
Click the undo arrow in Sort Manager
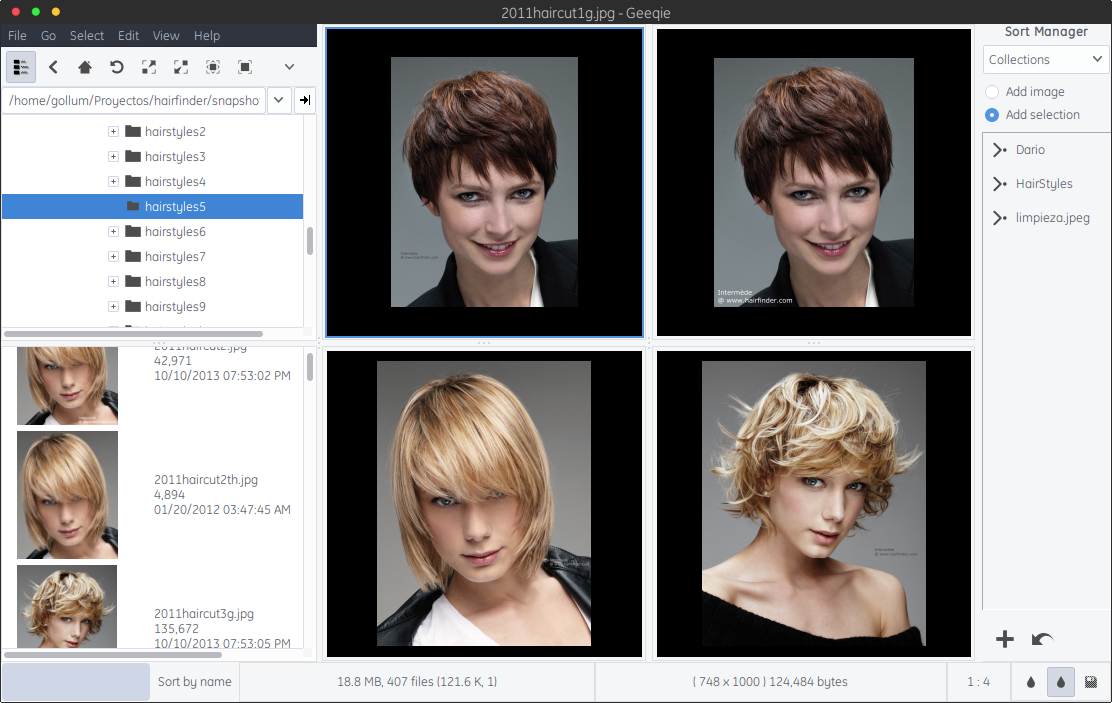click(1042, 639)
